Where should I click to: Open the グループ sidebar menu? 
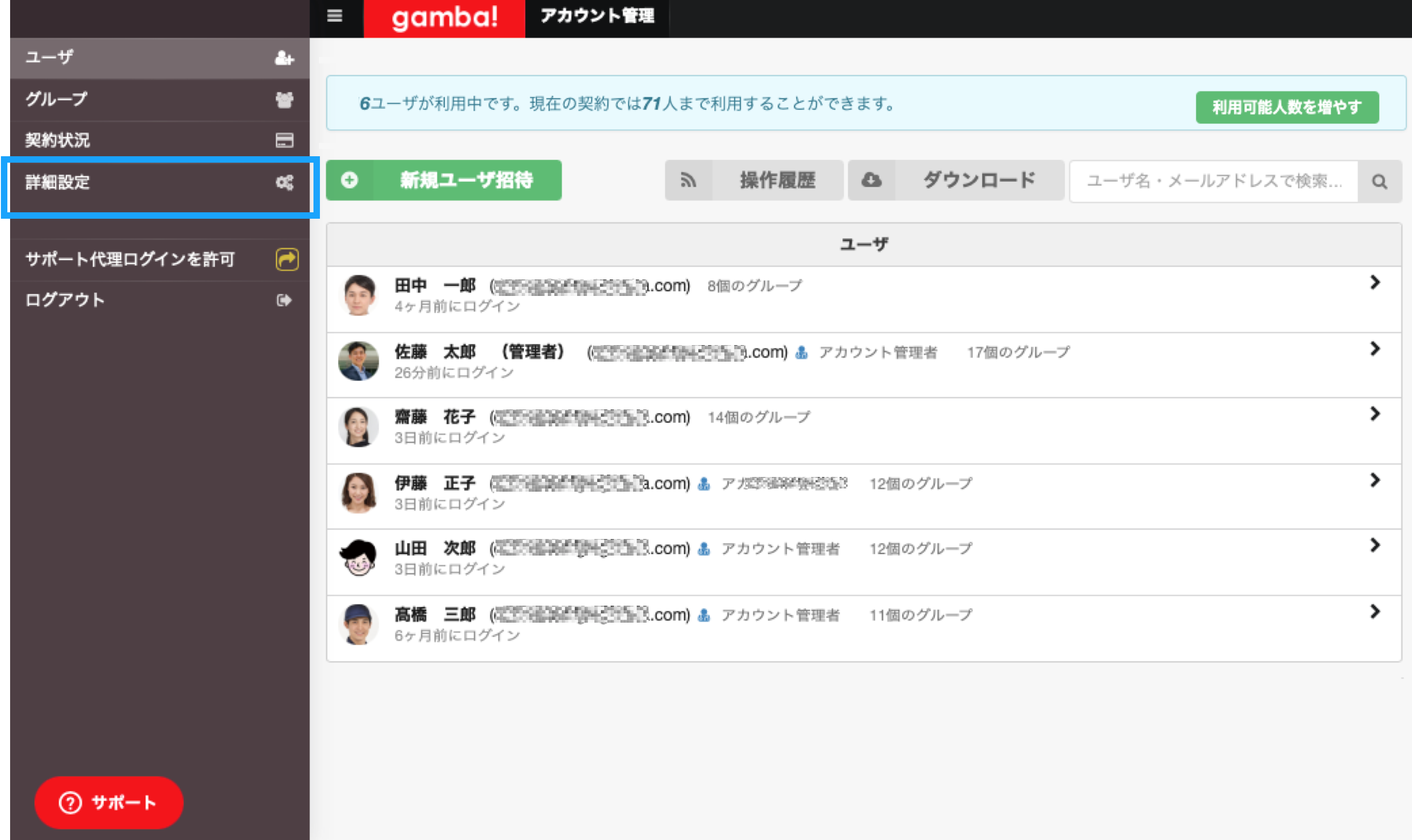click(159, 100)
